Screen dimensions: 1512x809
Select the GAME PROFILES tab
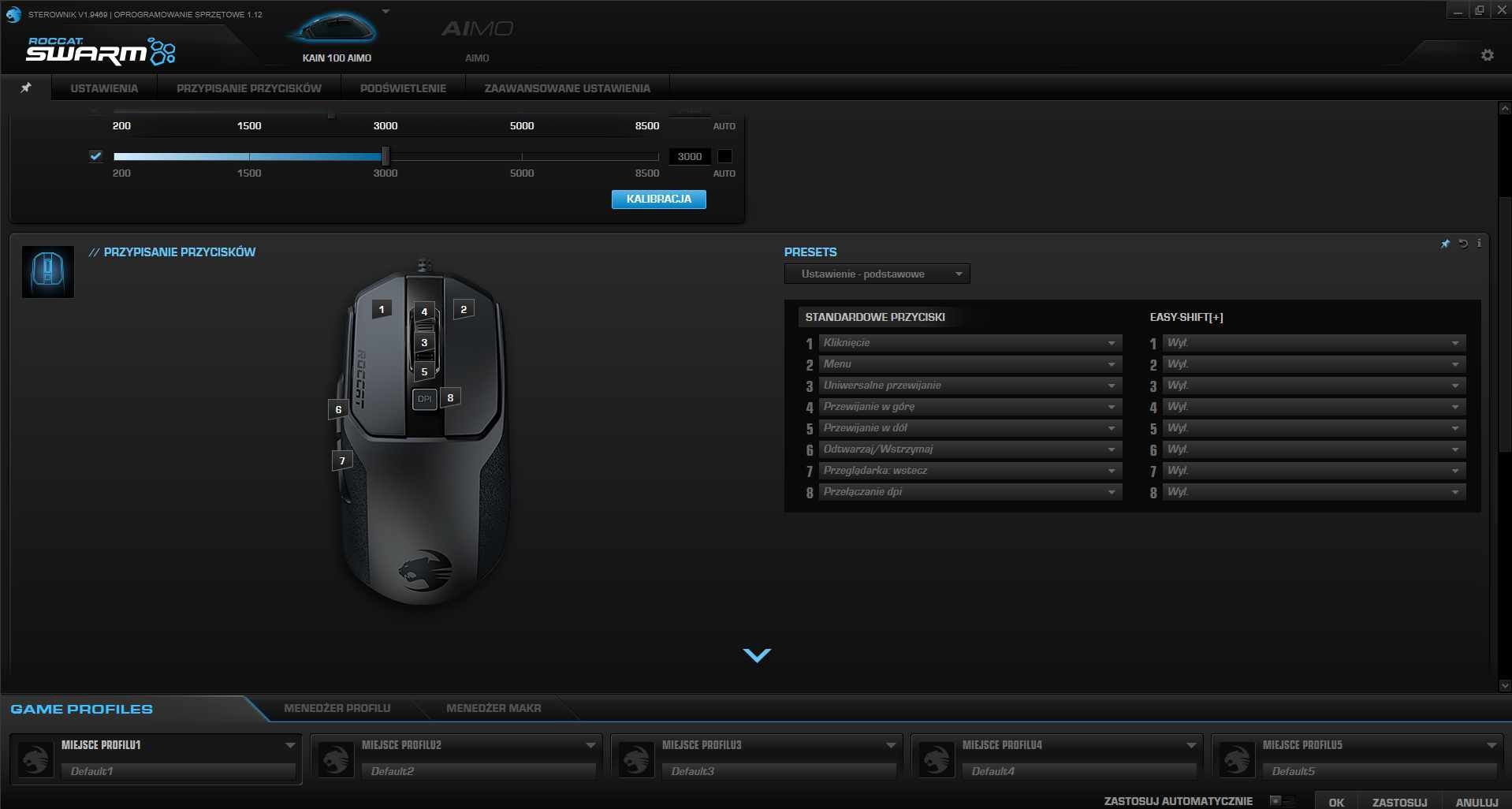82,709
